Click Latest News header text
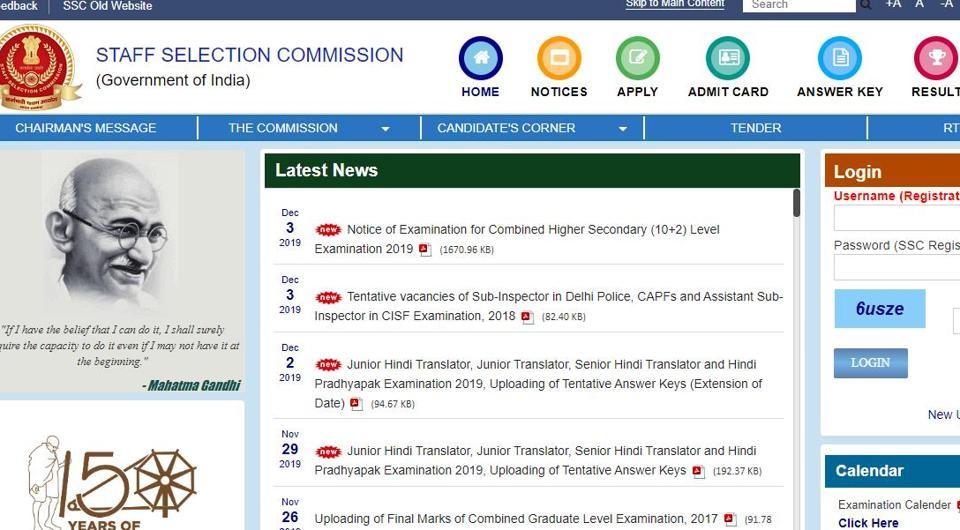The width and height of the screenshot is (960, 530). [326, 170]
